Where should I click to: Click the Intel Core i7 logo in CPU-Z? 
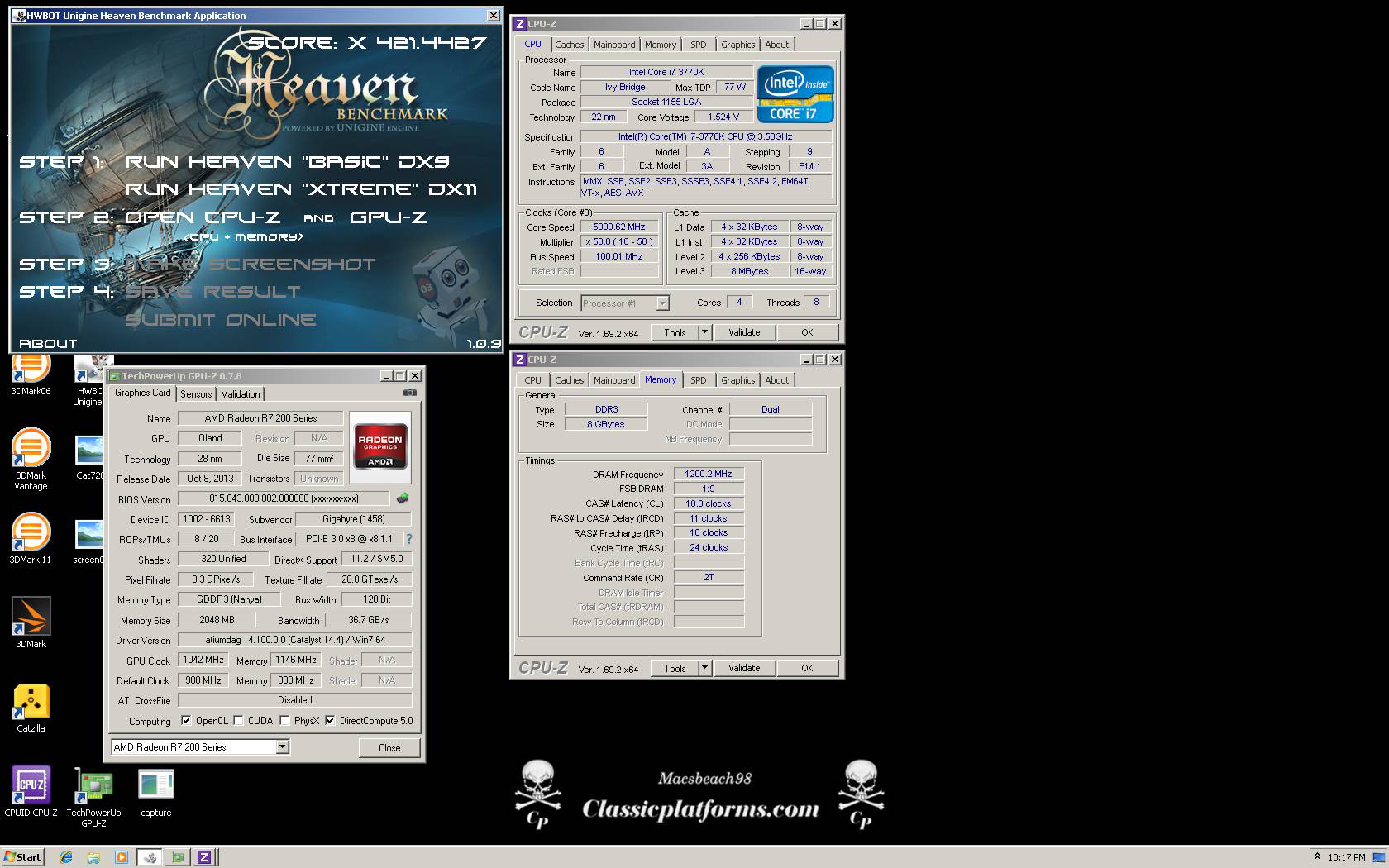tap(795, 94)
